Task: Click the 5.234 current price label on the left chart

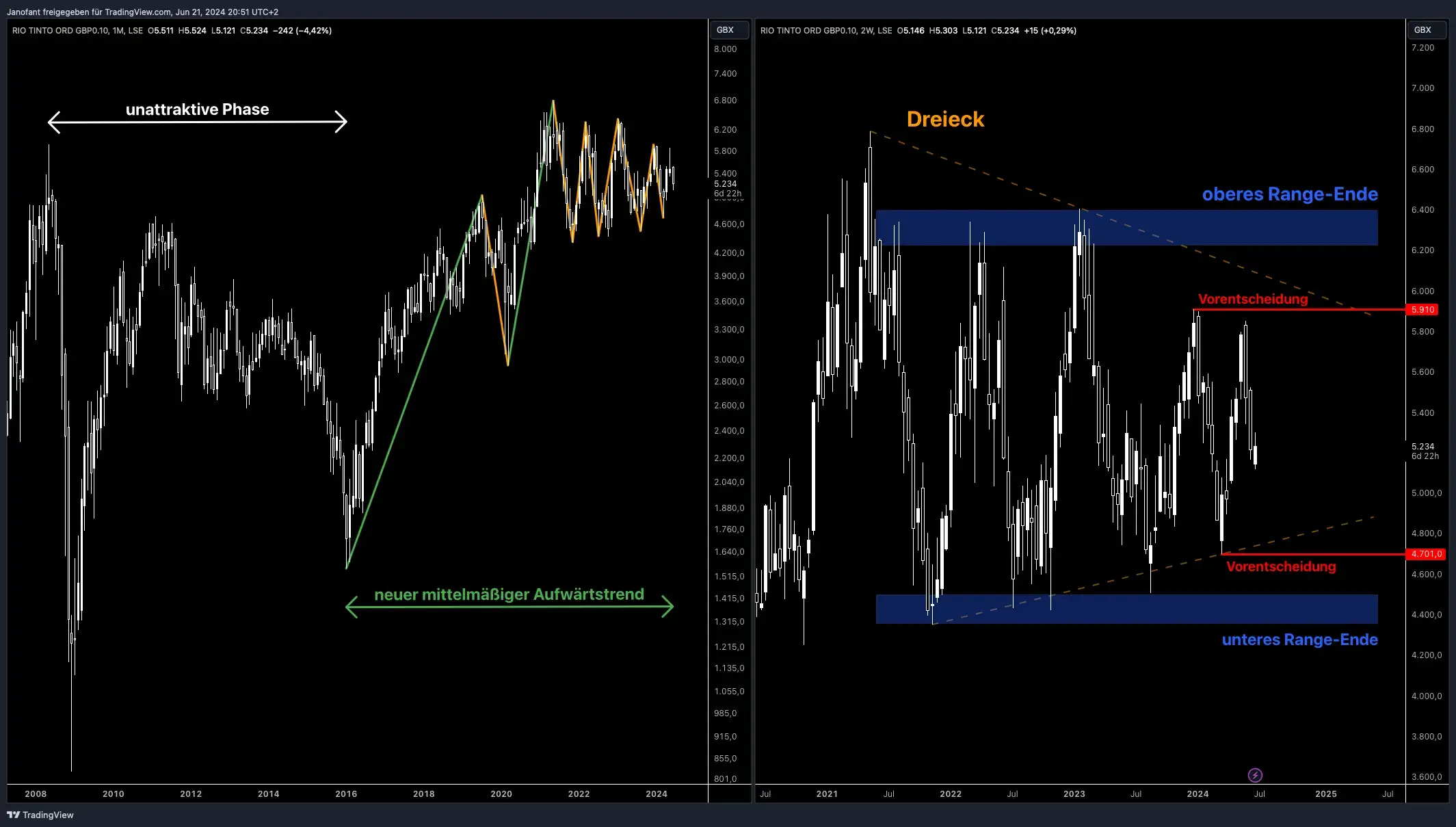Action: click(725, 184)
